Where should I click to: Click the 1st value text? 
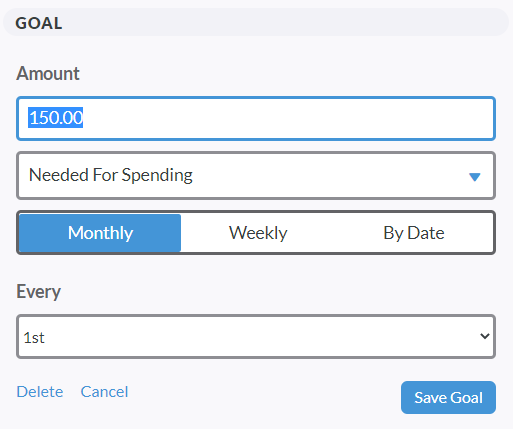34,338
